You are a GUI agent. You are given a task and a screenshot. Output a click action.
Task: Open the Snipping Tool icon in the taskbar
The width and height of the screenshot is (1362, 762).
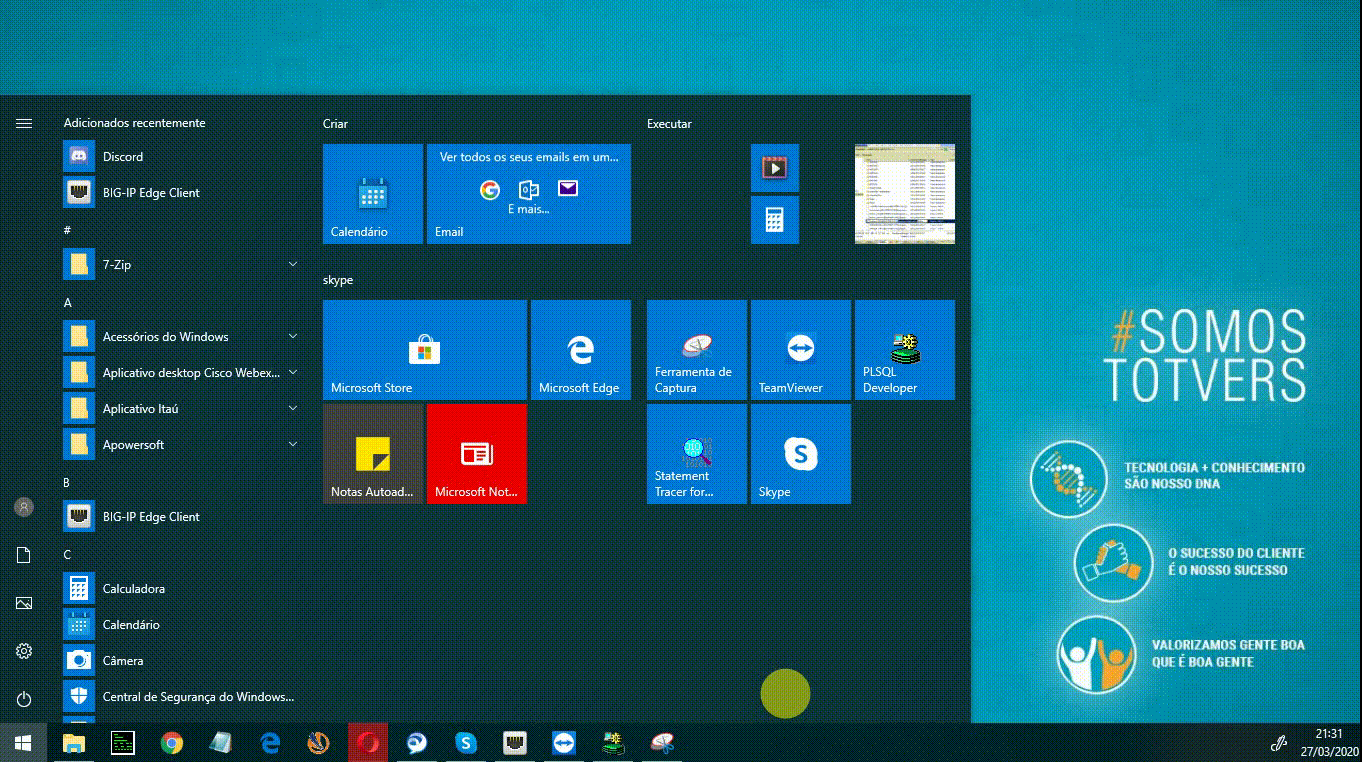pos(662,743)
